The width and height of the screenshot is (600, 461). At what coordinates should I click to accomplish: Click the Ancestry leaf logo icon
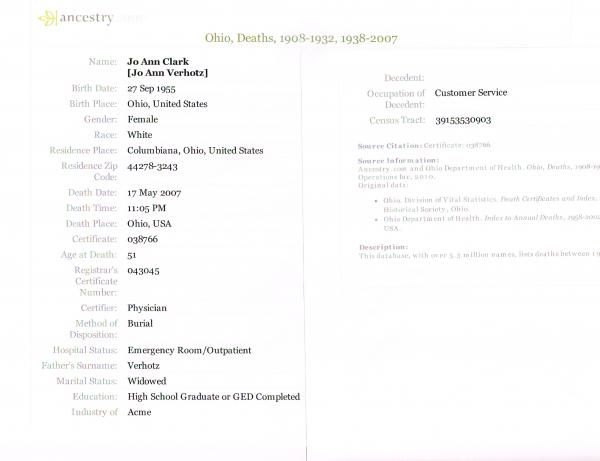click(x=47, y=18)
